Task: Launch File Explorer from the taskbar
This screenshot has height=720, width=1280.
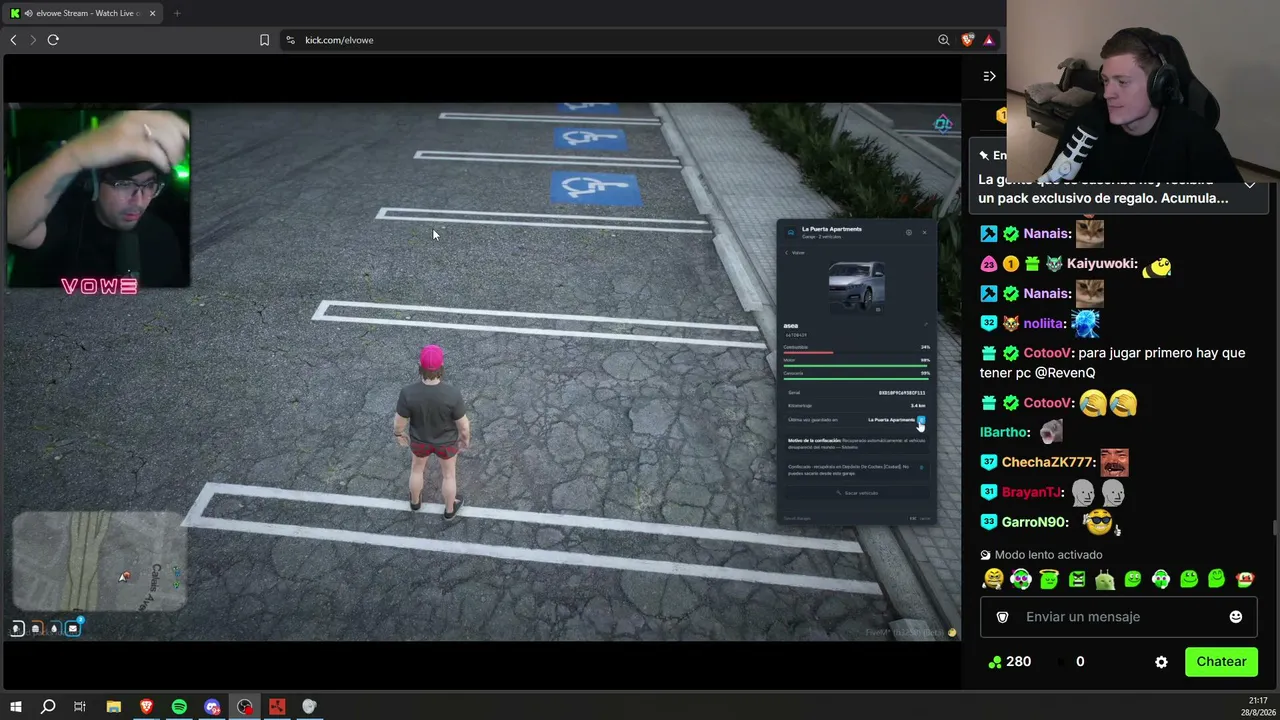Action: coord(114,707)
